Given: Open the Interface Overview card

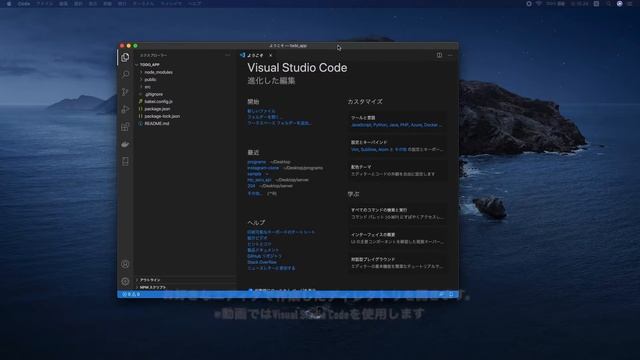Looking at the screenshot, I should tap(397, 238).
